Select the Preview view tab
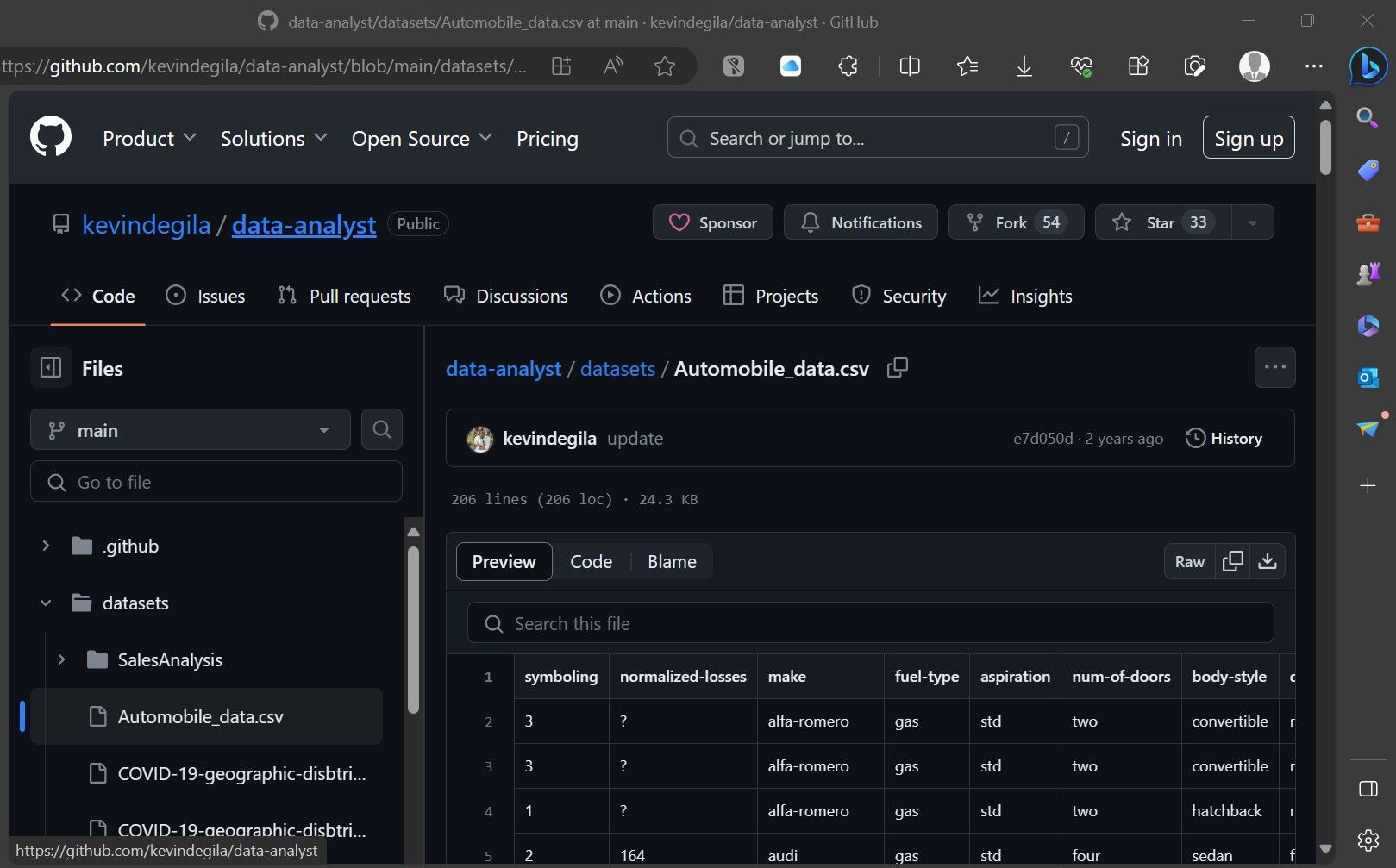This screenshot has width=1396, height=868. click(x=504, y=561)
